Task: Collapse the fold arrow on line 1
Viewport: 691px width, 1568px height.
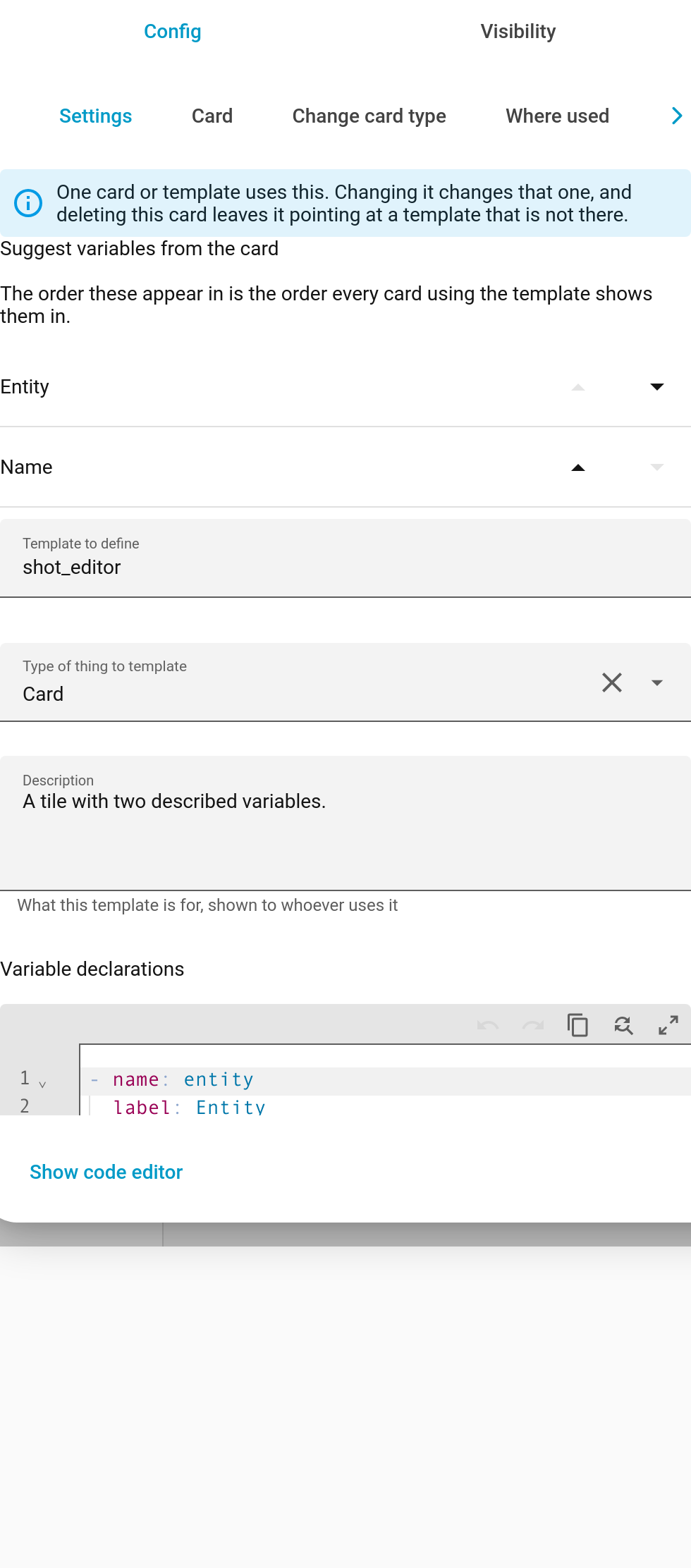Action: coord(42,1084)
